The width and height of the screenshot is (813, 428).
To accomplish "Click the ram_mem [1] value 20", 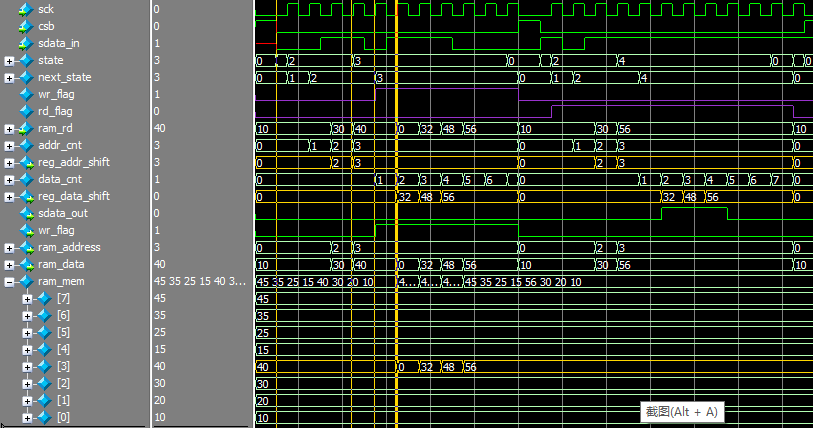I will coord(159,401).
